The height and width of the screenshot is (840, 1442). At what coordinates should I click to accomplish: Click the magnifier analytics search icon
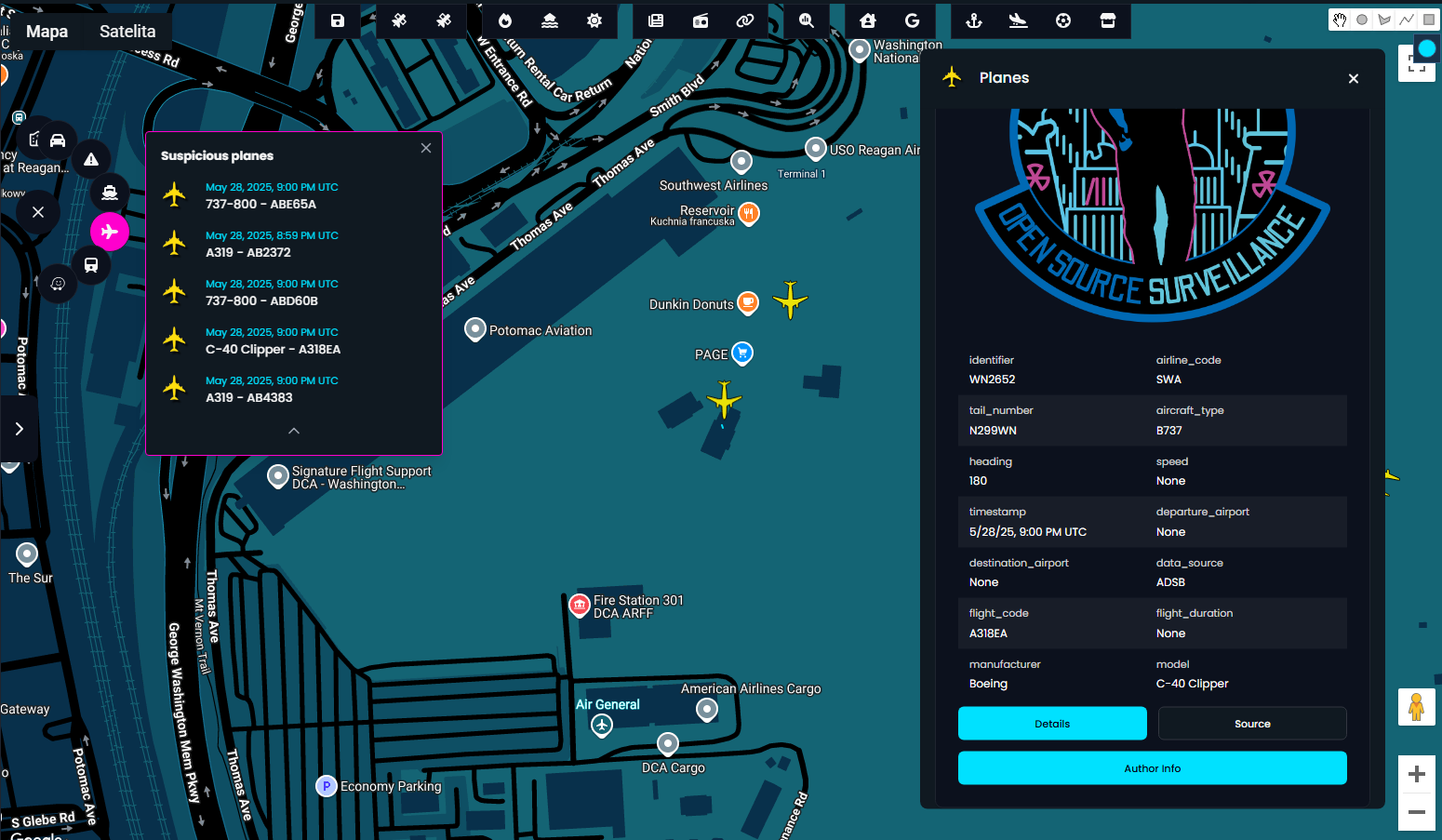pos(807,20)
